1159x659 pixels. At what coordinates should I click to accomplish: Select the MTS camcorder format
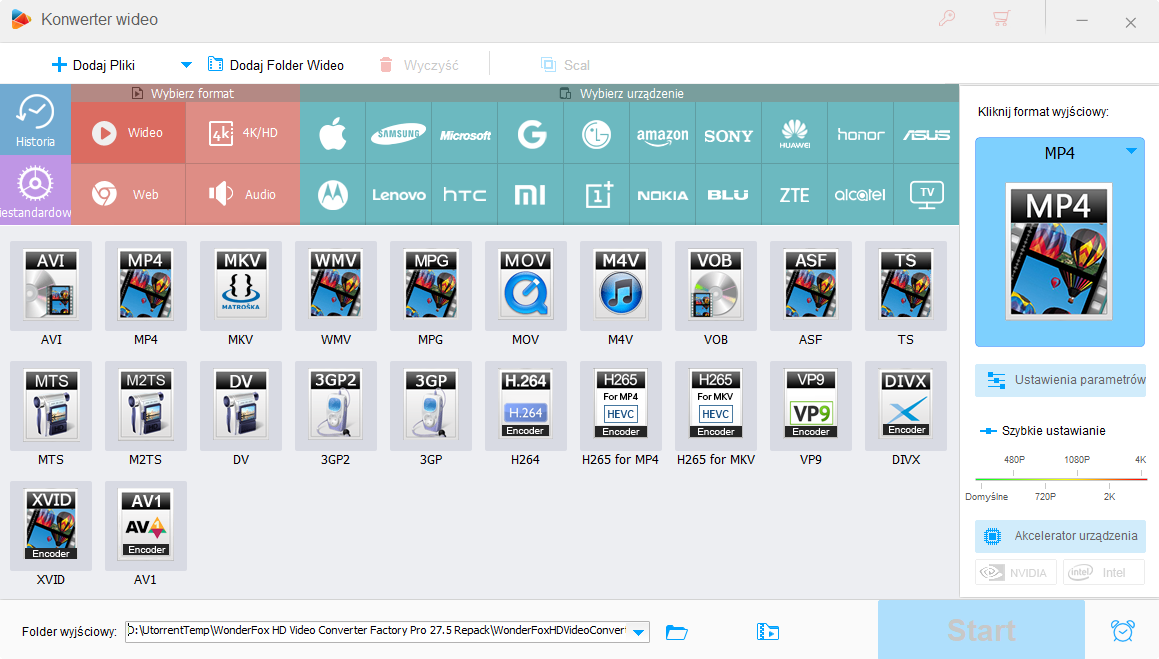point(51,406)
